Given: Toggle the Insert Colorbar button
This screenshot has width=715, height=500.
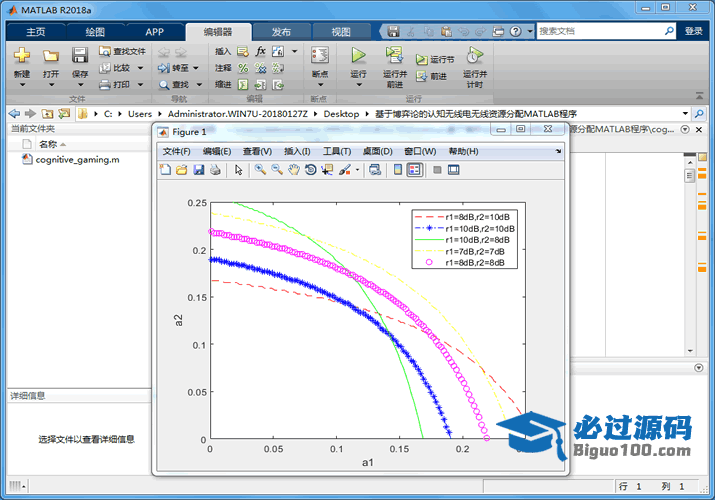Looking at the screenshot, I should (398, 170).
